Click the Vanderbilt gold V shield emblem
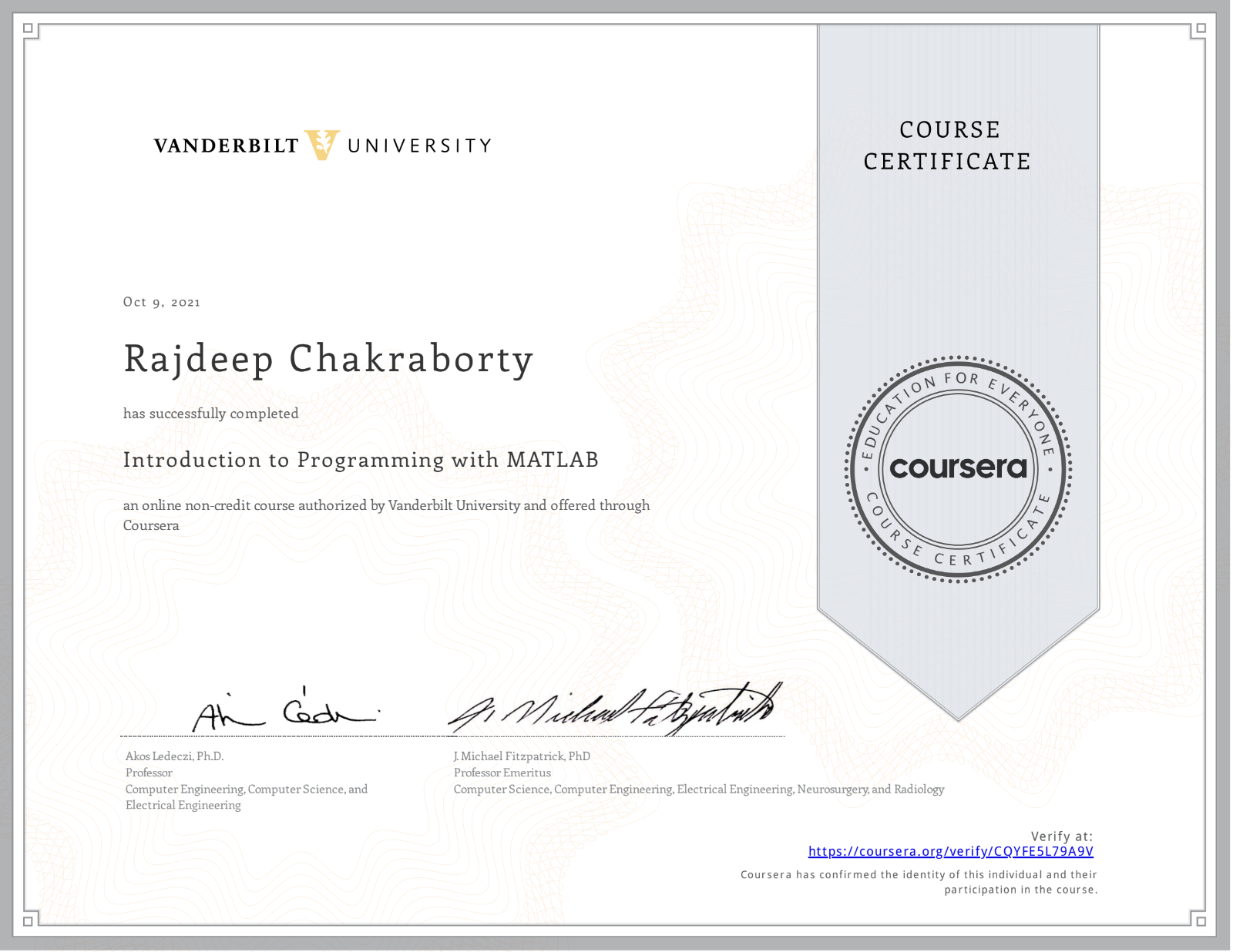The height and width of the screenshot is (952, 1233). click(321, 145)
